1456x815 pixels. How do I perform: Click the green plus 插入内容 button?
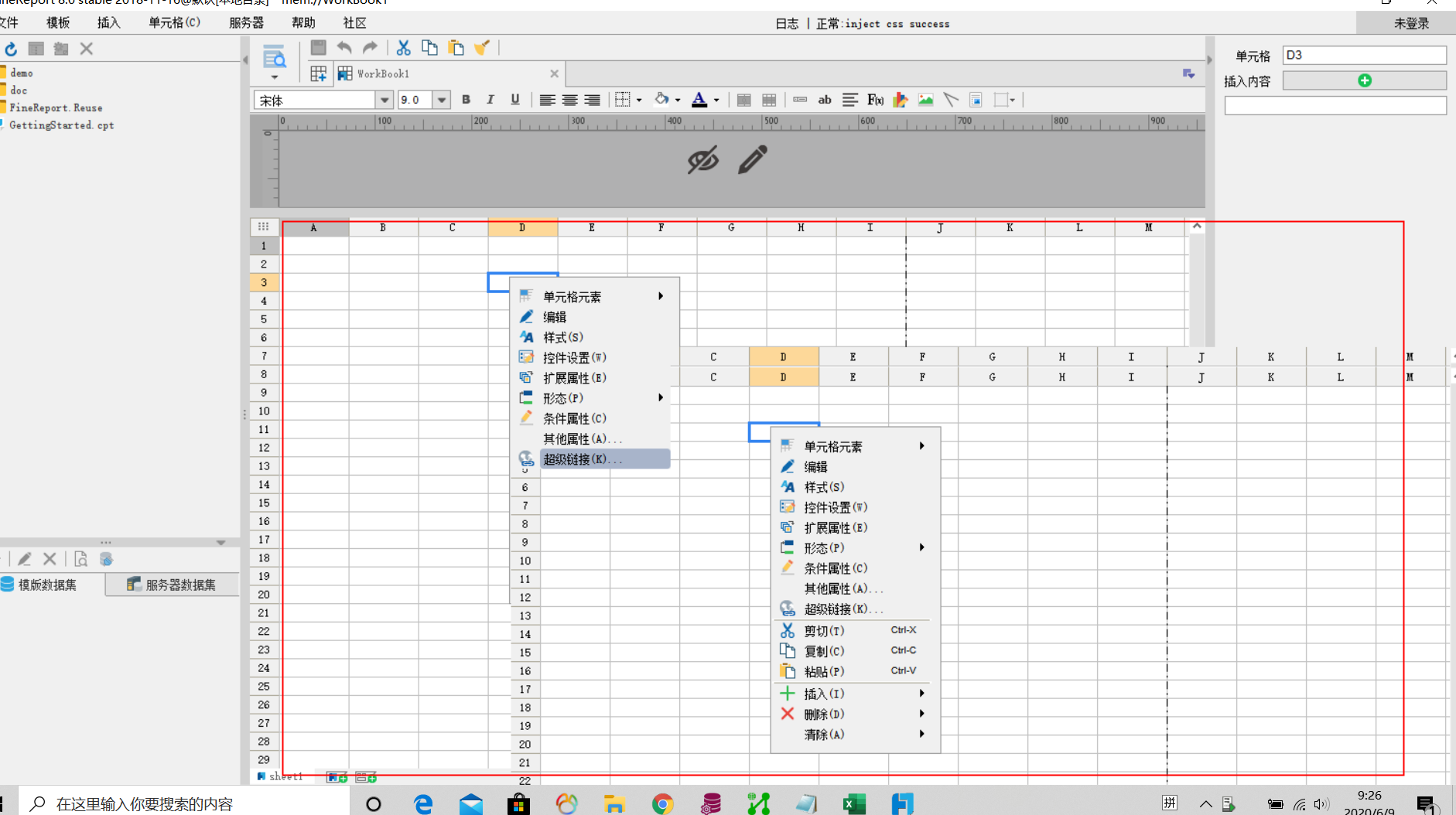[1365, 80]
